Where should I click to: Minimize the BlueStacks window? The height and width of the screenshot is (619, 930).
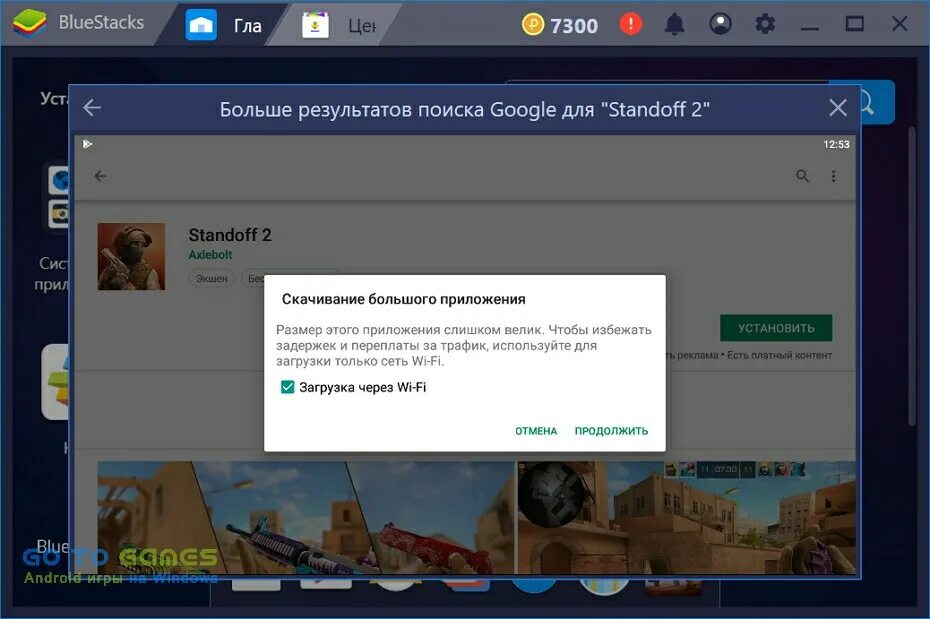click(810, 27)
